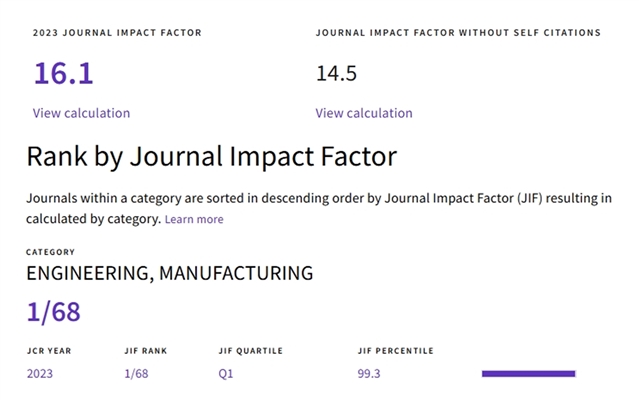Select the 2023 JCR year value
The width and height of the screenshot is (639, 401).
coord(39,374)
